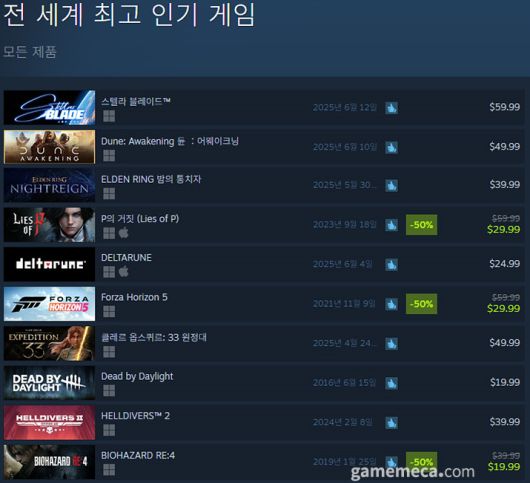Image resolution: width=530 pixels, height=483 pixels.
Task: Open the Elden Ring Nightreign thumbnail image
Action: [49, 185]
